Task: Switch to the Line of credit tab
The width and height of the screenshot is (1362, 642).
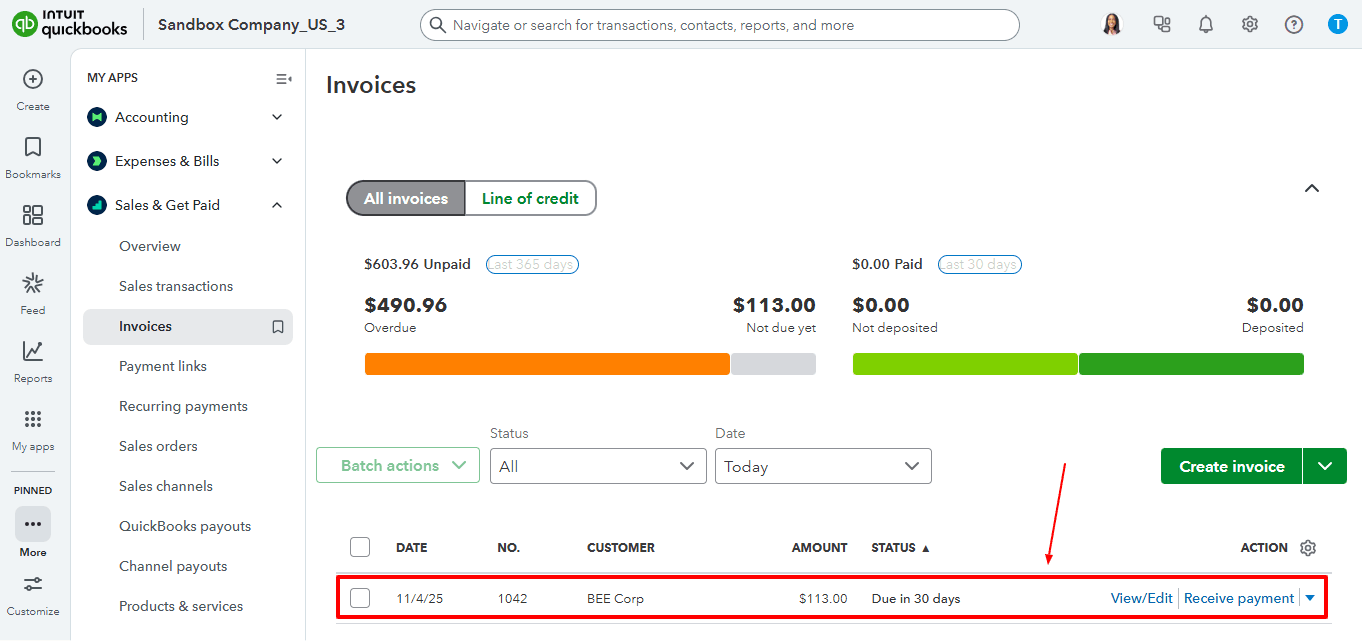Action: 531,198
